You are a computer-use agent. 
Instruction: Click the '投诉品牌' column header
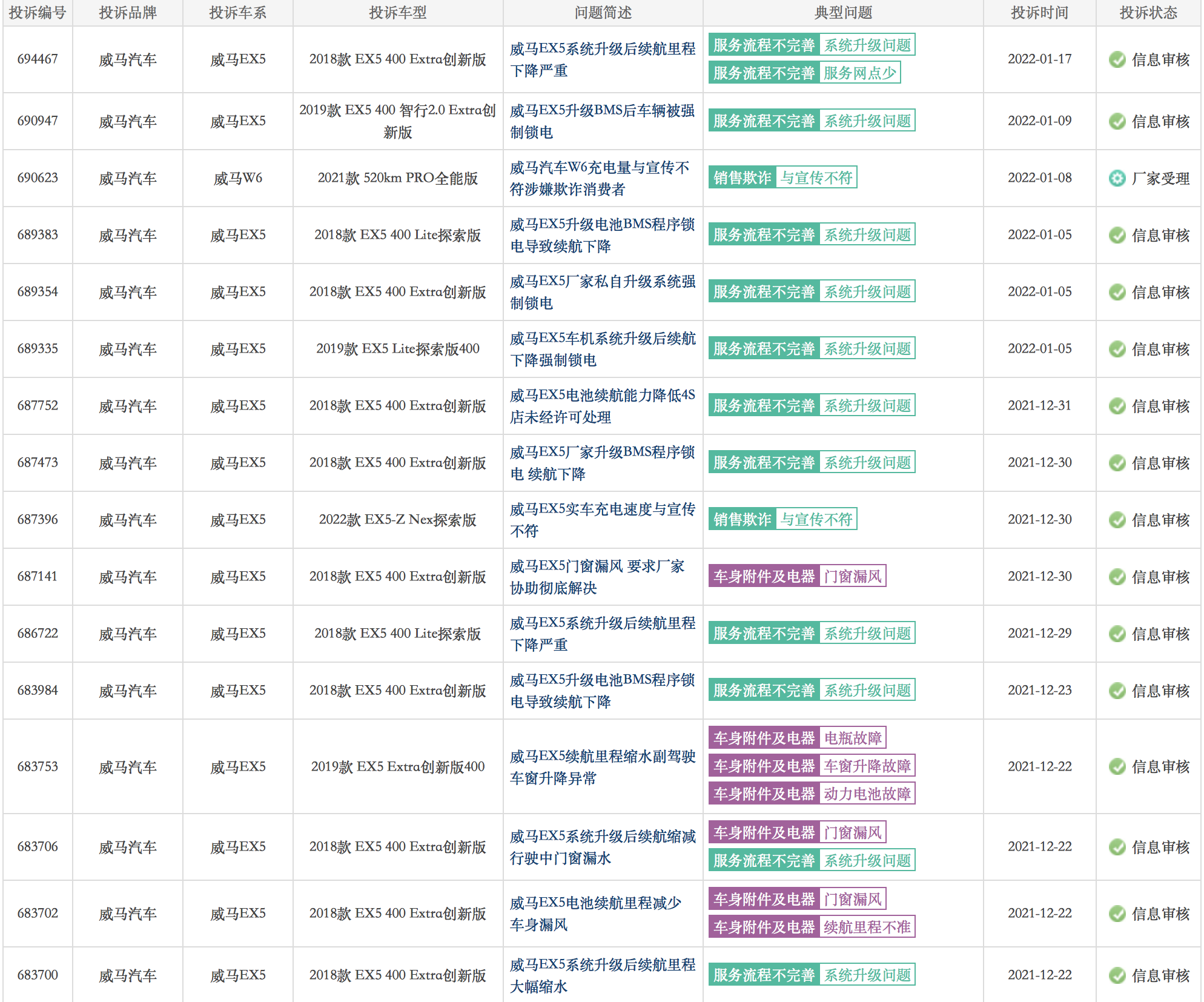(128, 13)
